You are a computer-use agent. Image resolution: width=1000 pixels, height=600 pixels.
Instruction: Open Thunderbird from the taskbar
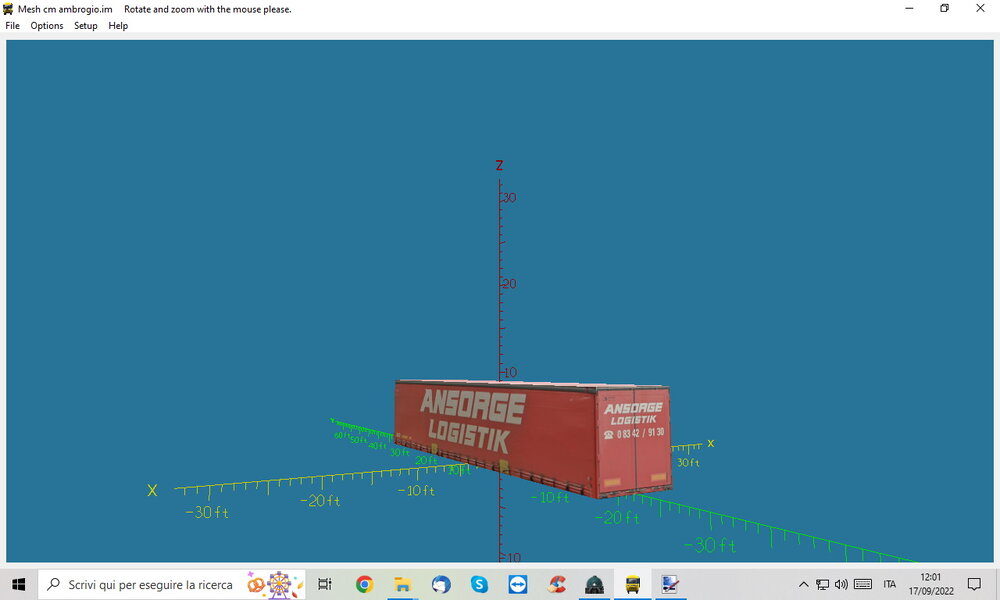[441, 584]
